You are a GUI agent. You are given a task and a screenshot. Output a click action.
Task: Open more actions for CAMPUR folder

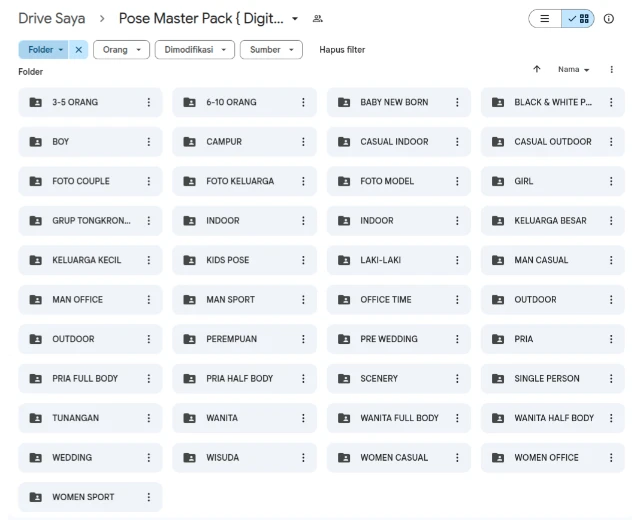point(303,142)
